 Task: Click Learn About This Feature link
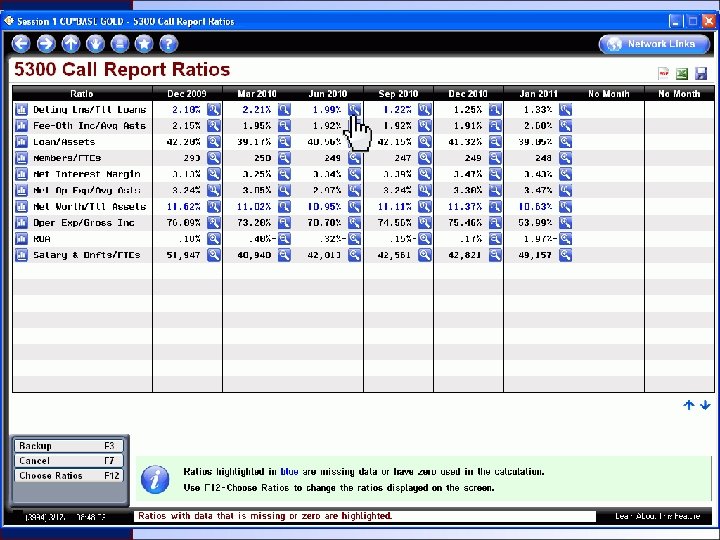coord(658,516)
